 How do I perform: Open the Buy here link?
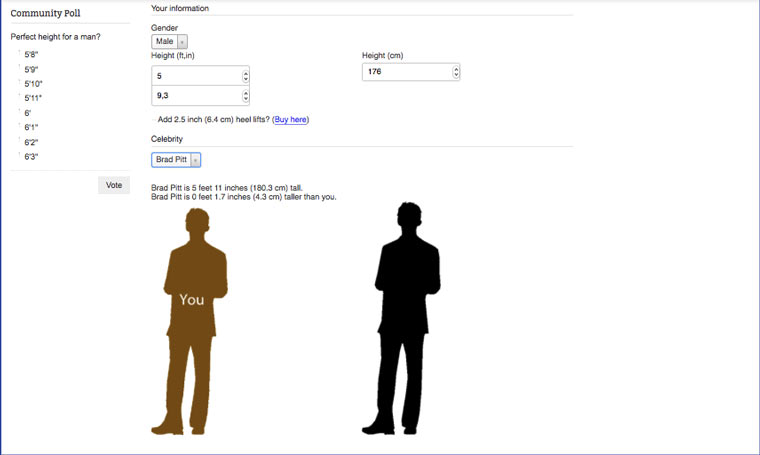pyautogui.click(x=290, y=119)
